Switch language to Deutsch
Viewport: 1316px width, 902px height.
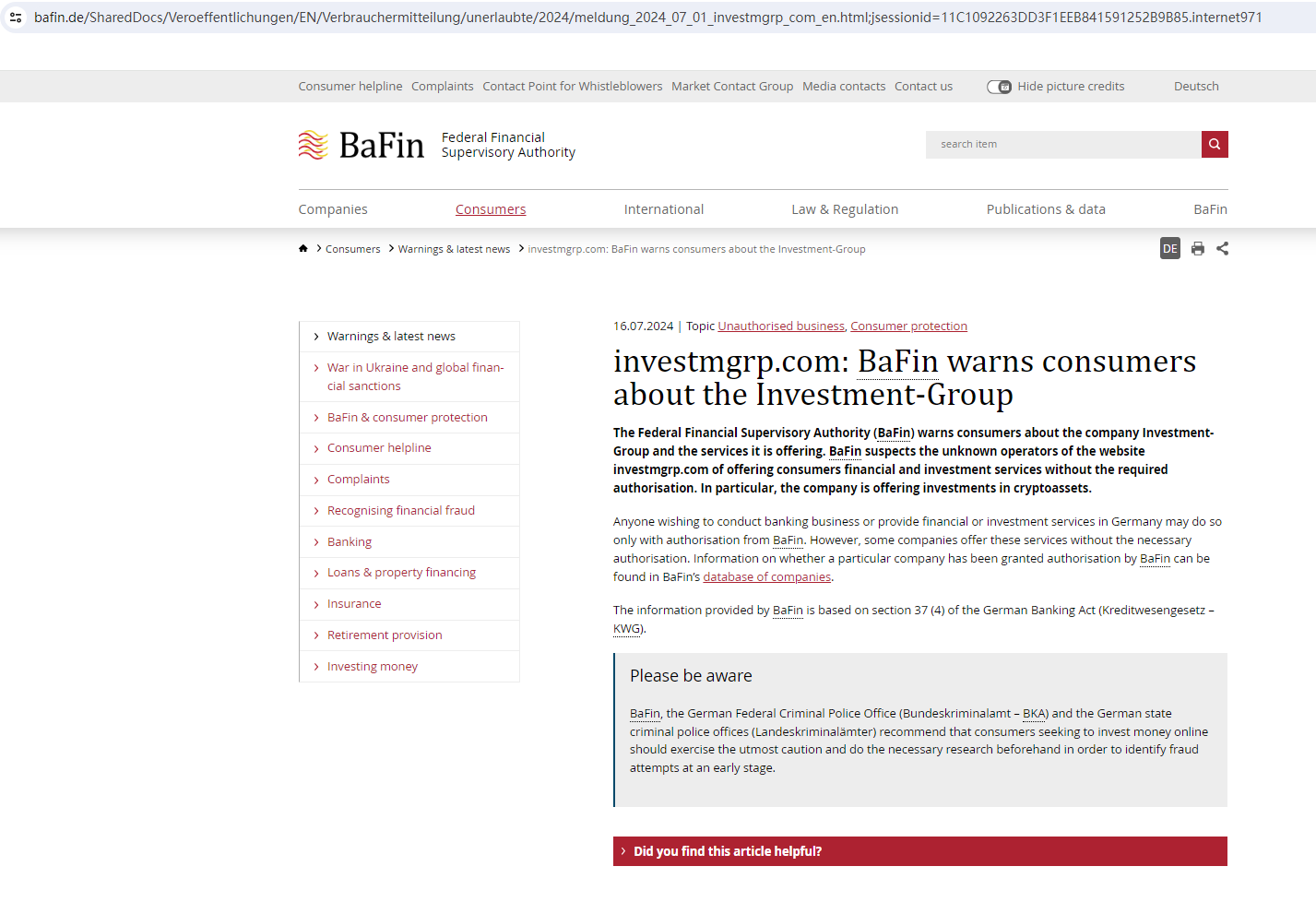tap(1196, 87)
